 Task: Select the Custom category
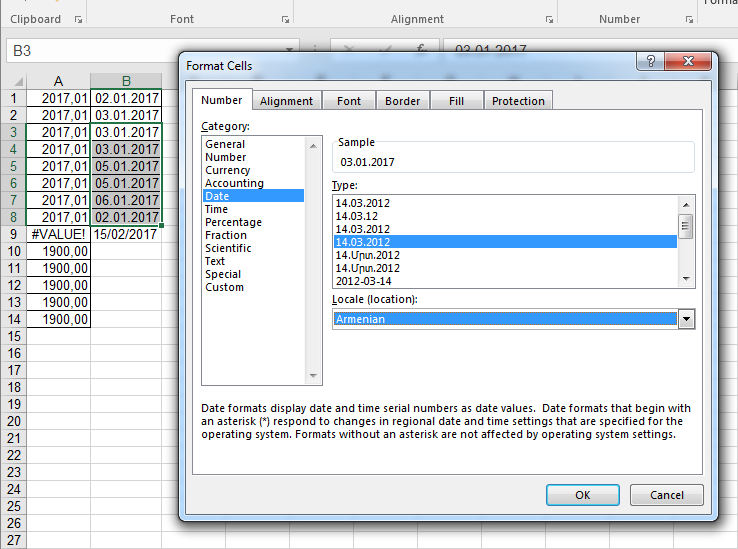(x=253, y=287)
